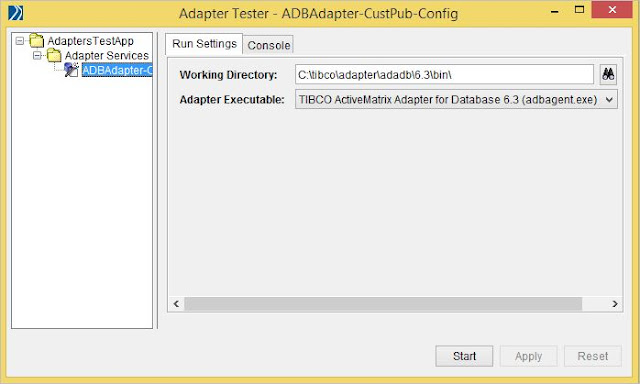Maximize the Adapter Tester window
The image size is (640, 384).
tap(579, 10)
